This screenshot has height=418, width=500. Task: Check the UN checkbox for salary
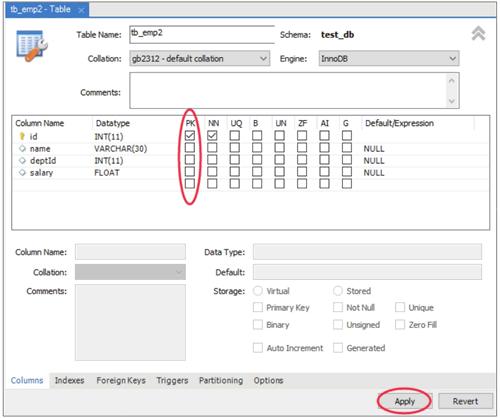pyautogui.click(x=279, y=171)
